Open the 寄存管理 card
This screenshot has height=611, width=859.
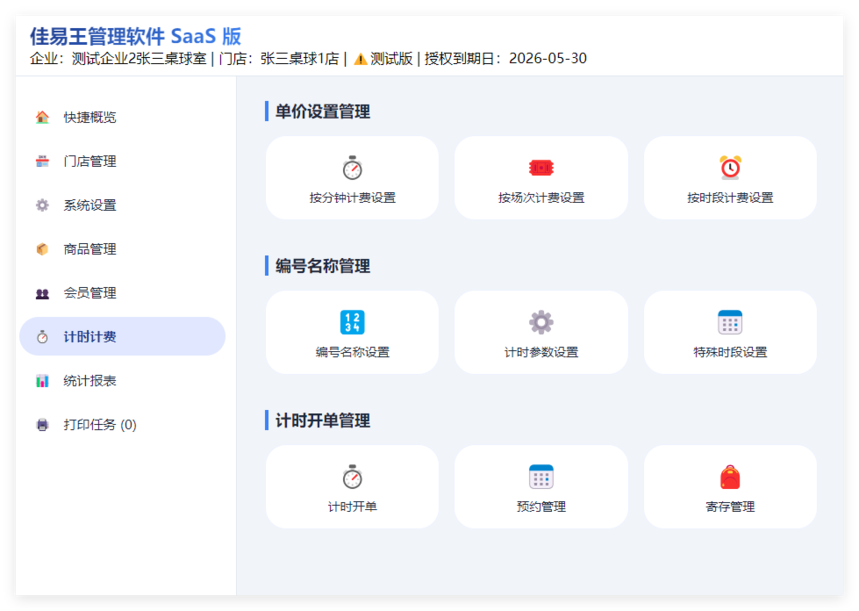(x=730, y=487)
